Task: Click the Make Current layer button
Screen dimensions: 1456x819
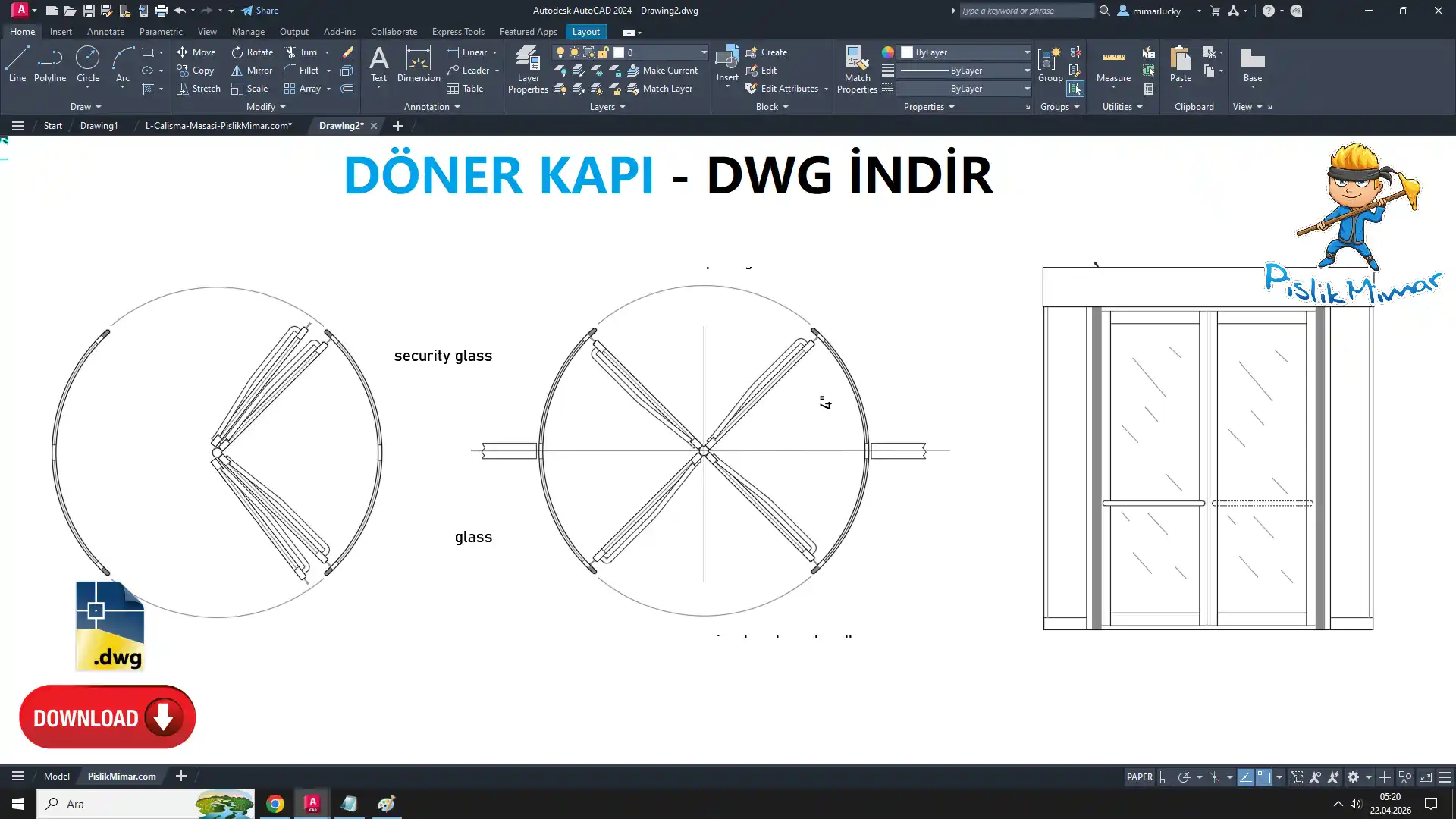Action: tap(661, 71)
